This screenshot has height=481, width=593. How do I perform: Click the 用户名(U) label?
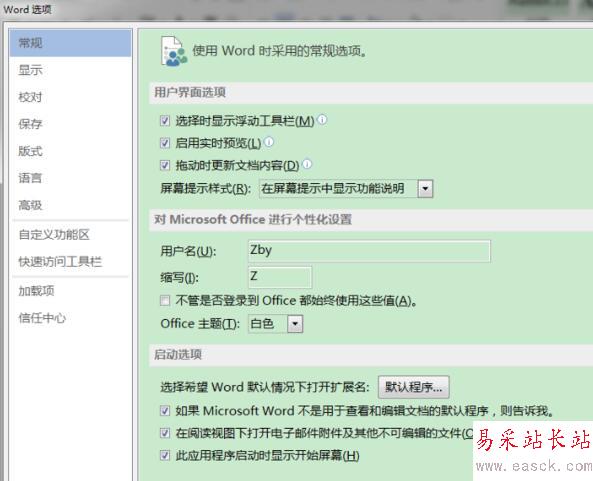[188, 251]
